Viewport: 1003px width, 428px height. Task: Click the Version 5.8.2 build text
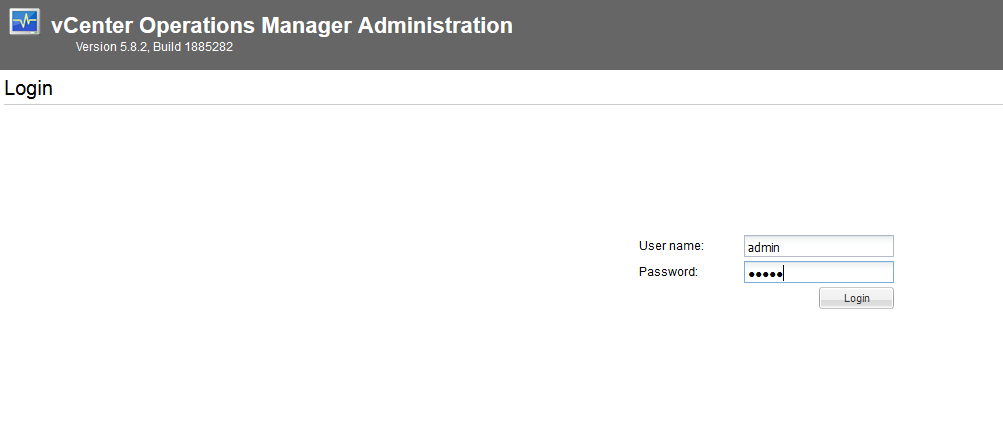click(154, 47)
